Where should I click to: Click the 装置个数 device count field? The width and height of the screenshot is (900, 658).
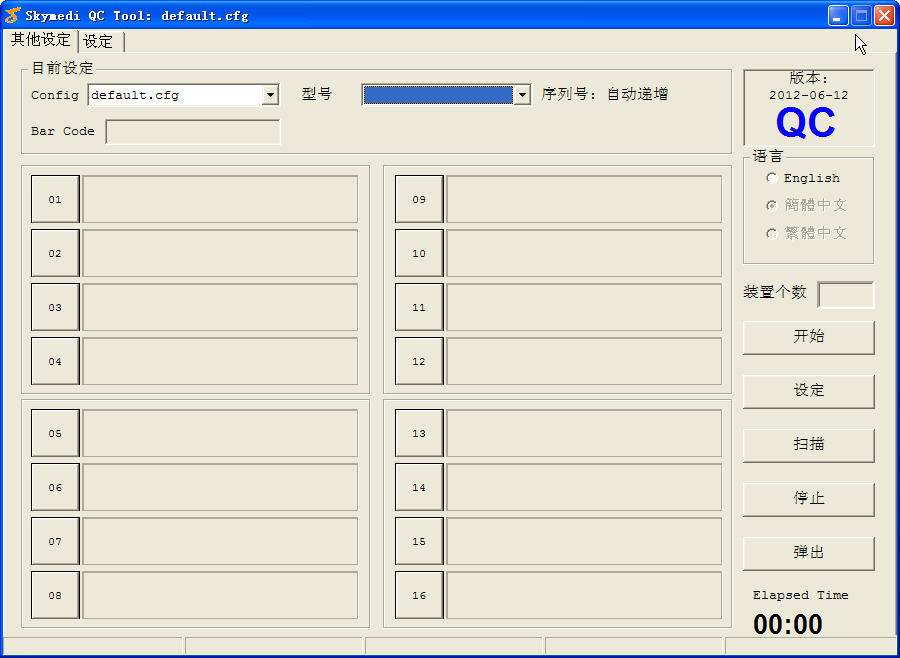[x=845, y=294]
